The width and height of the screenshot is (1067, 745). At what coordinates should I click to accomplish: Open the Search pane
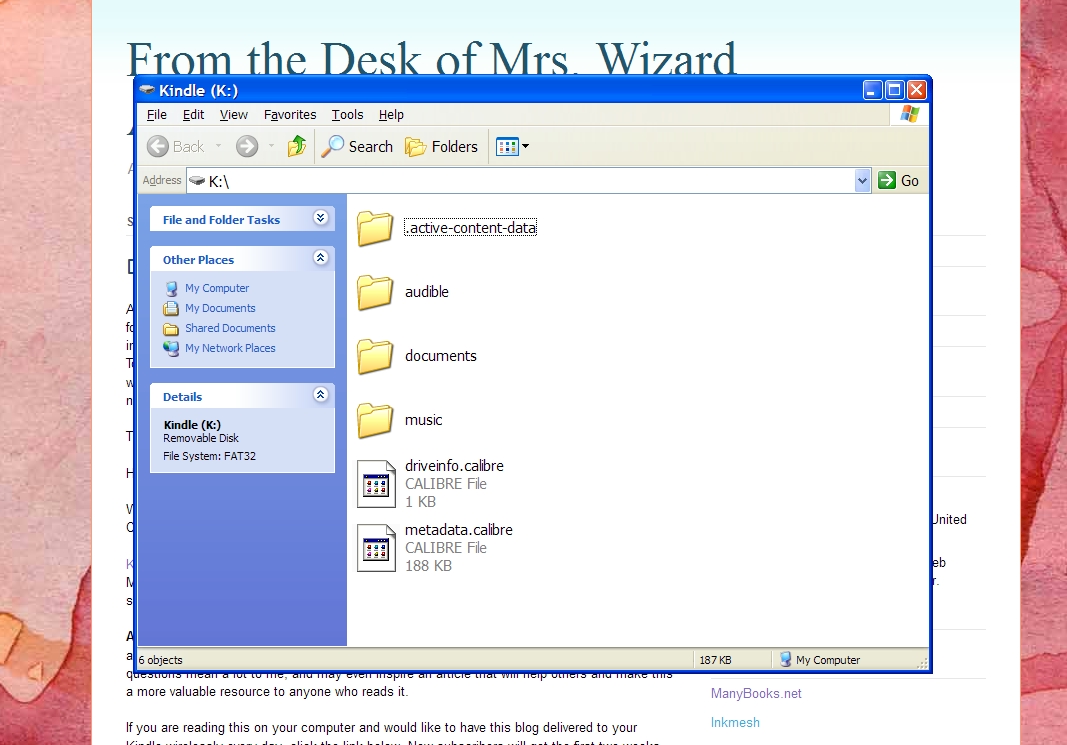357,146
